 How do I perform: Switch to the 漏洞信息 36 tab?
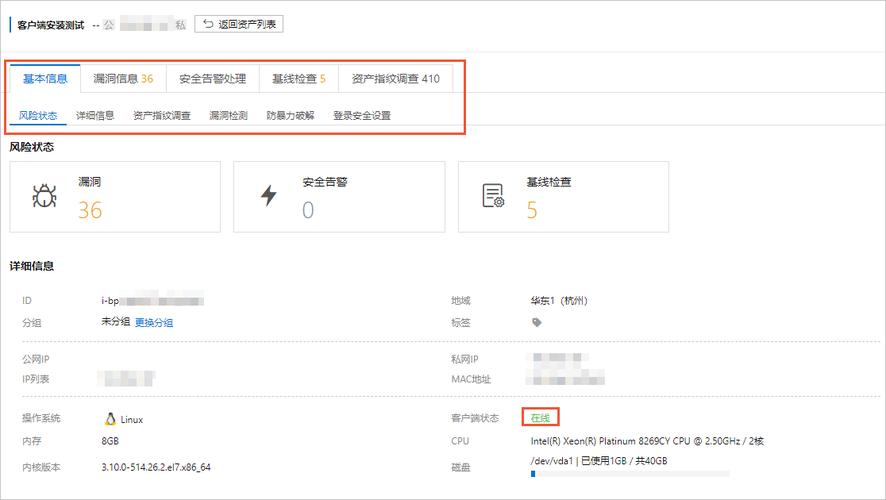click(x=123, y=79)
